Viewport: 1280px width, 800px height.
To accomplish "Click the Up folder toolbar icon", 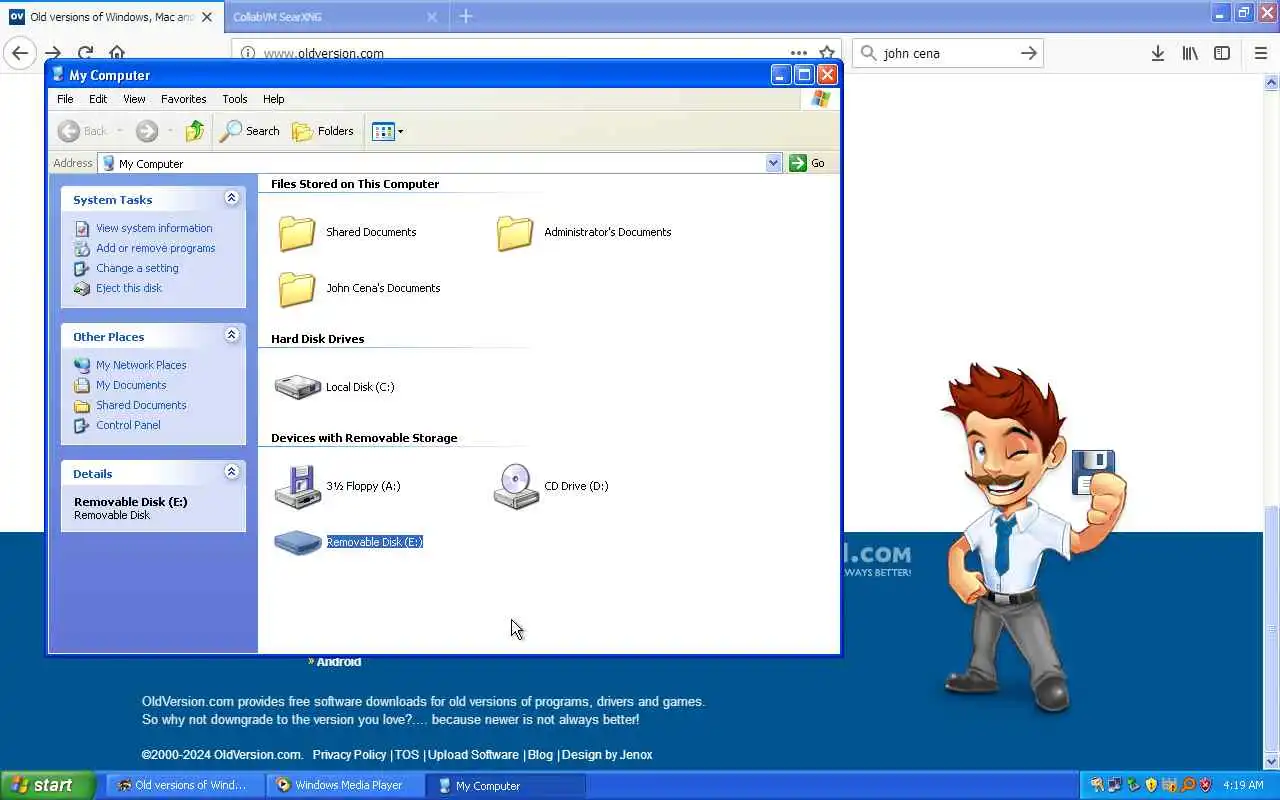I will tap(195, 131).
